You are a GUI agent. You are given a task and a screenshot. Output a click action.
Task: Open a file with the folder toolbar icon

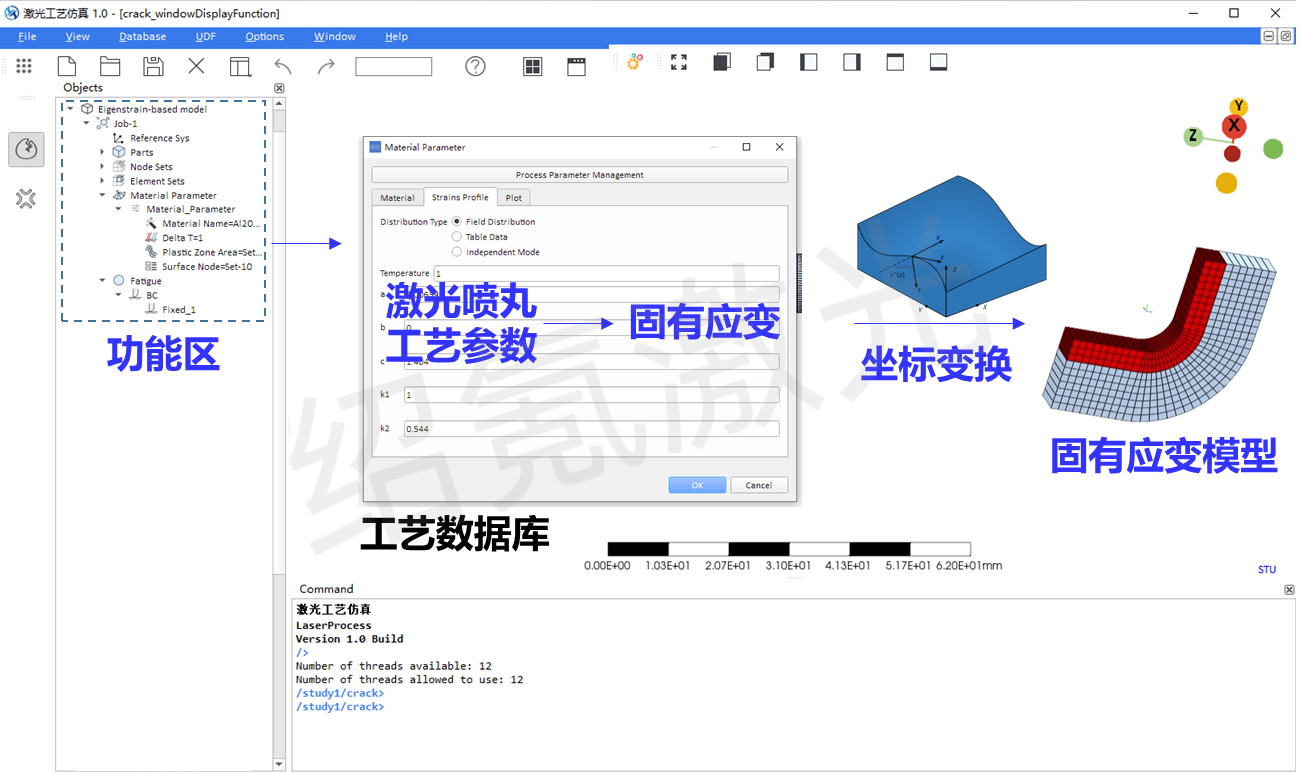[109, 64]
